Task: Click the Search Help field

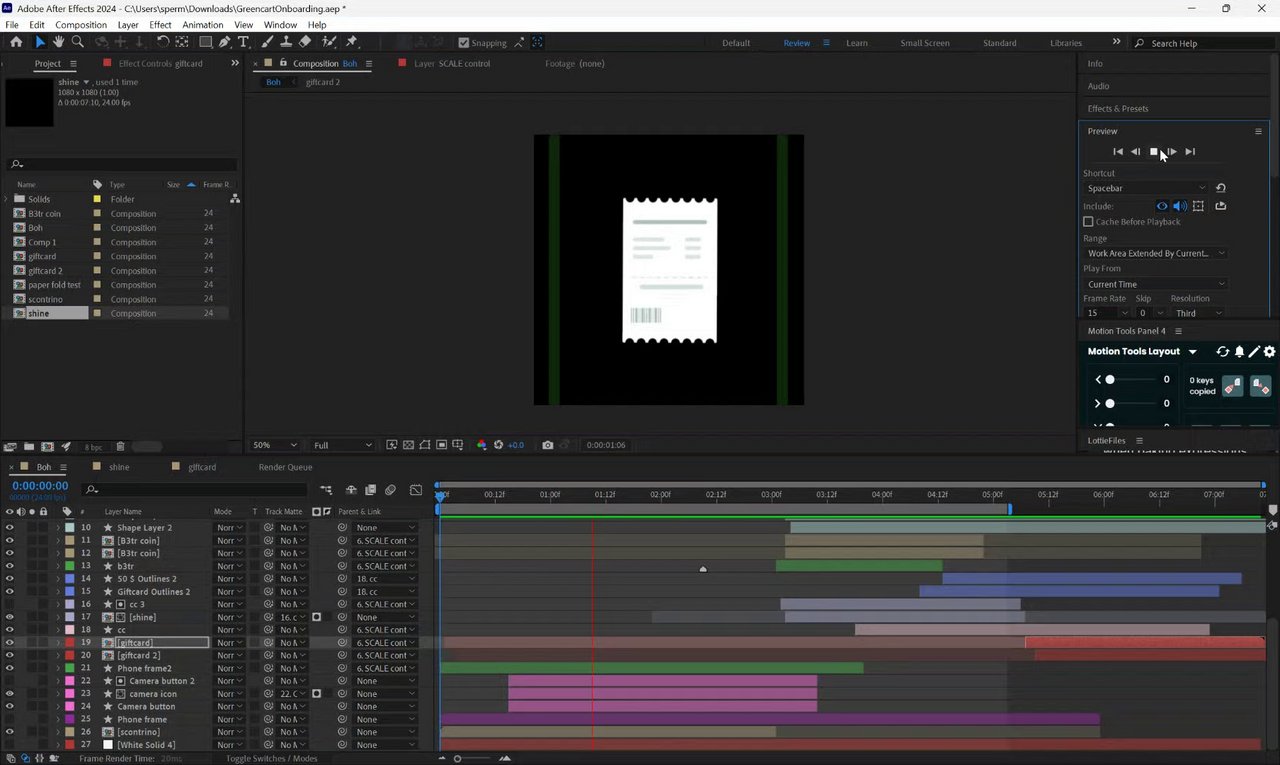Action: coord(1200,43)
